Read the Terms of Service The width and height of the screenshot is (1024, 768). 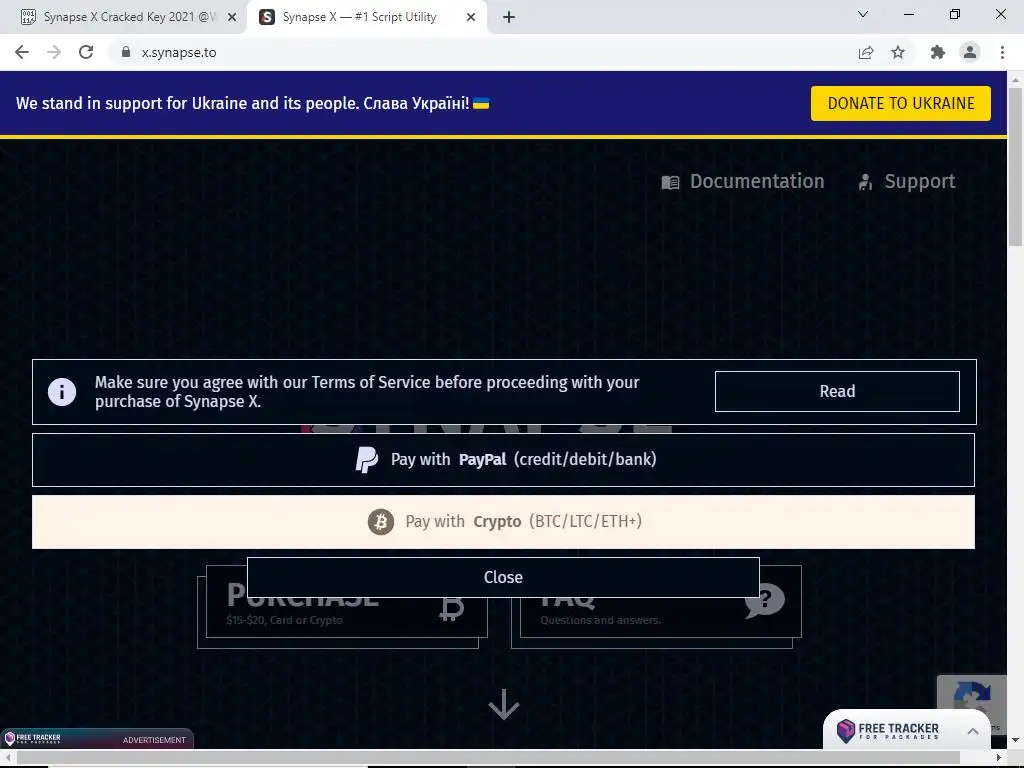point(837,391)
